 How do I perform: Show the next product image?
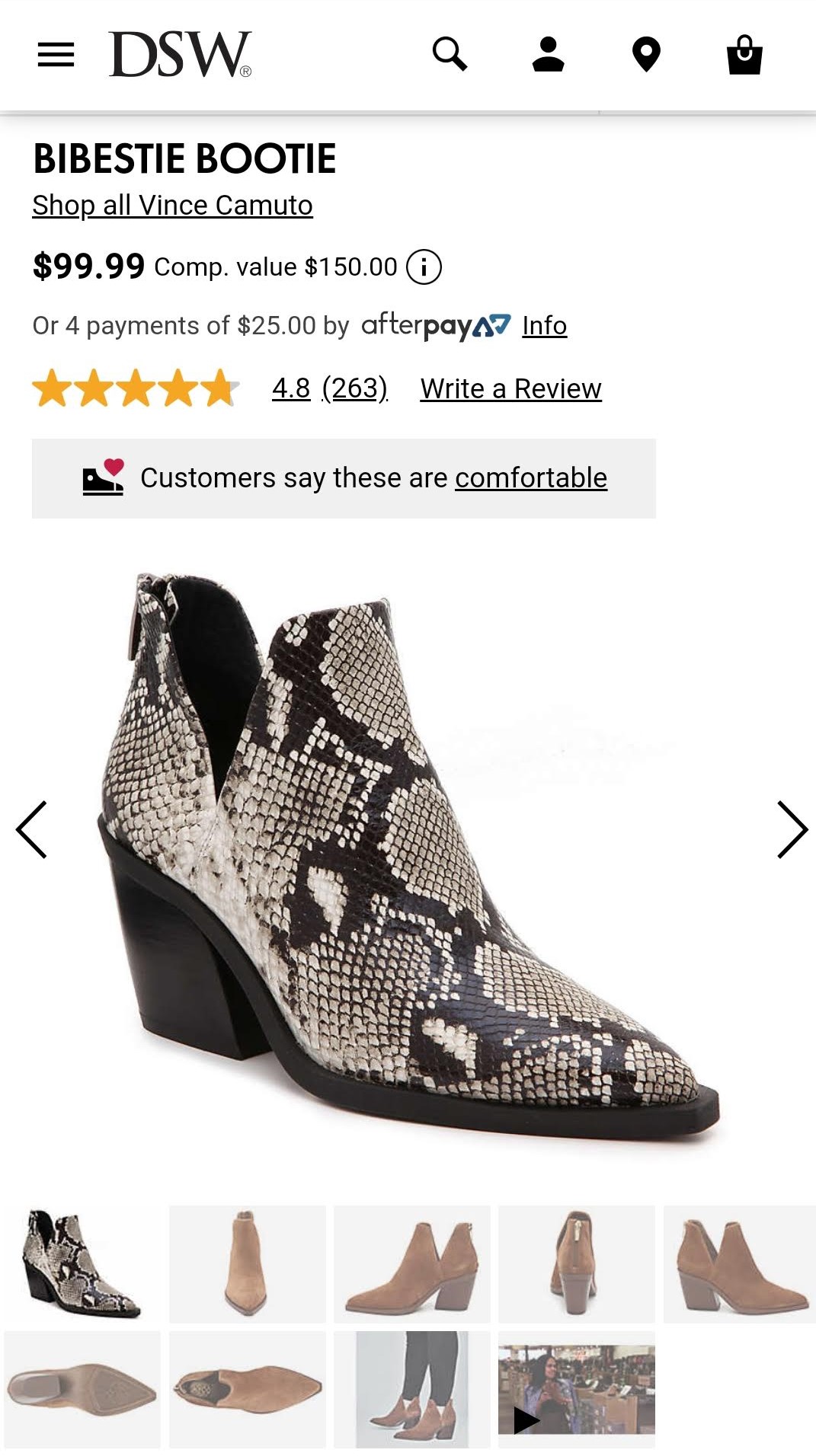792,829
